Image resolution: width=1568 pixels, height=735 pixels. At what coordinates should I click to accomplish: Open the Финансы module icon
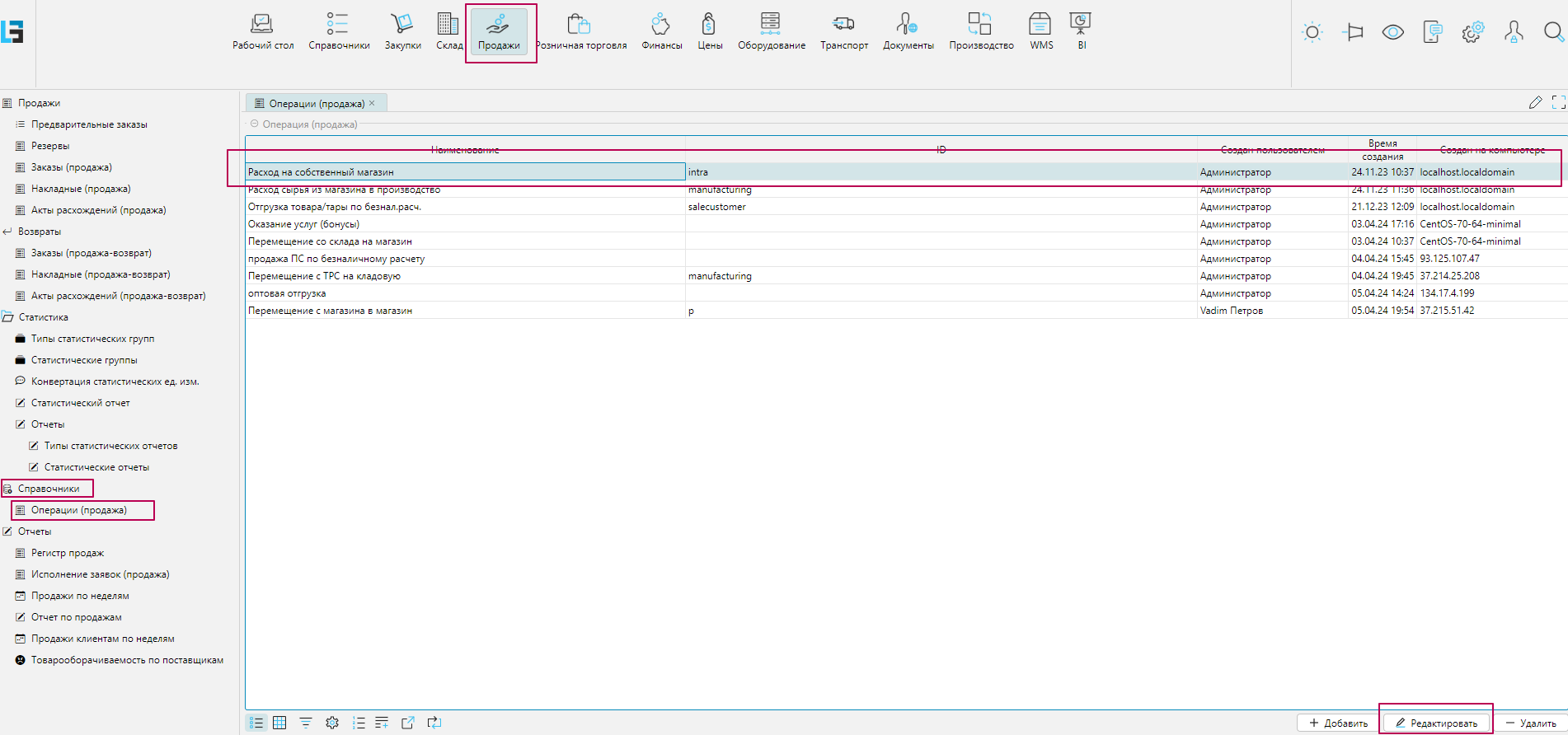[x=661, y=31]
